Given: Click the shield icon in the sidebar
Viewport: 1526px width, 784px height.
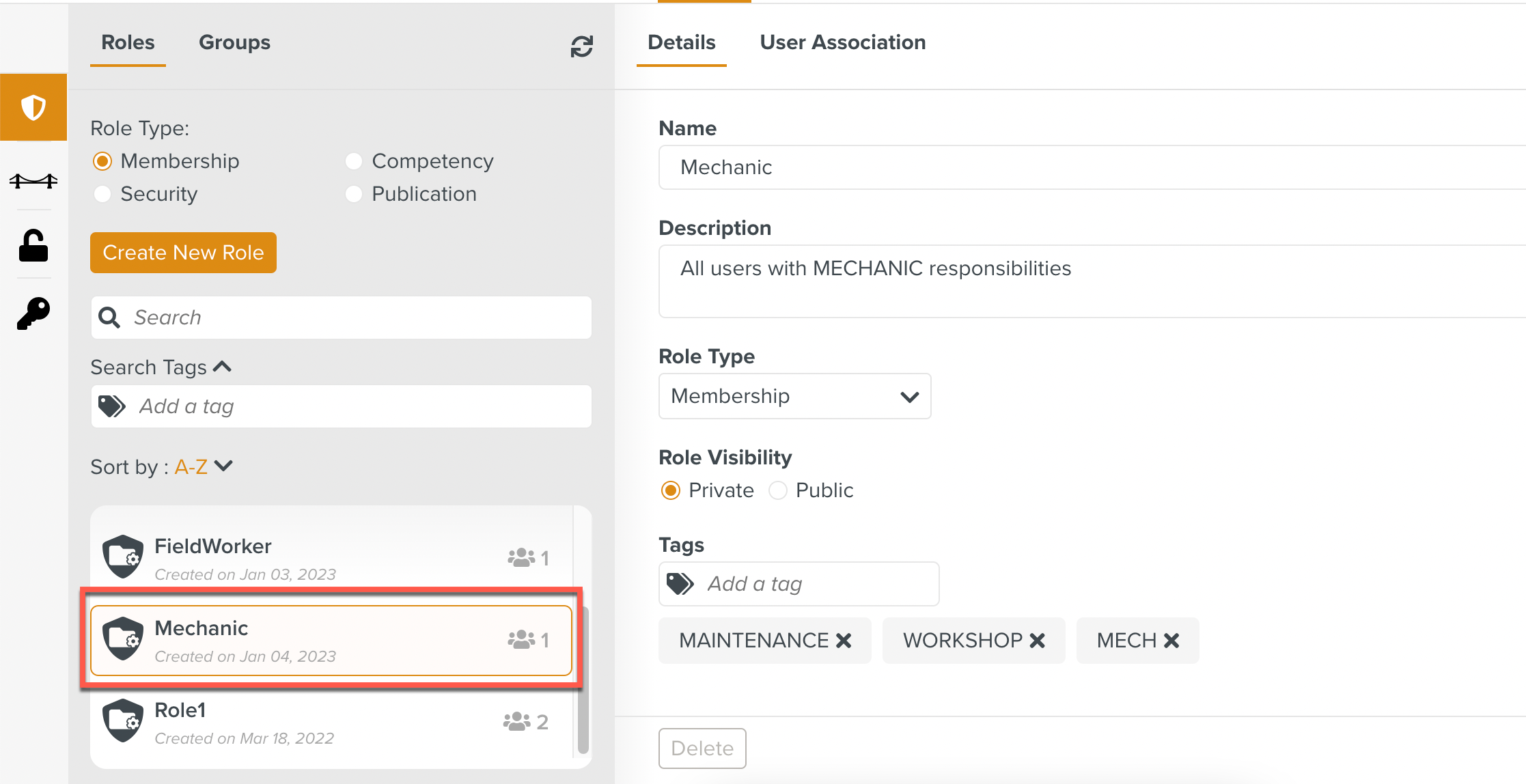Looking at the screenshot, I should (x=33, y=107).
